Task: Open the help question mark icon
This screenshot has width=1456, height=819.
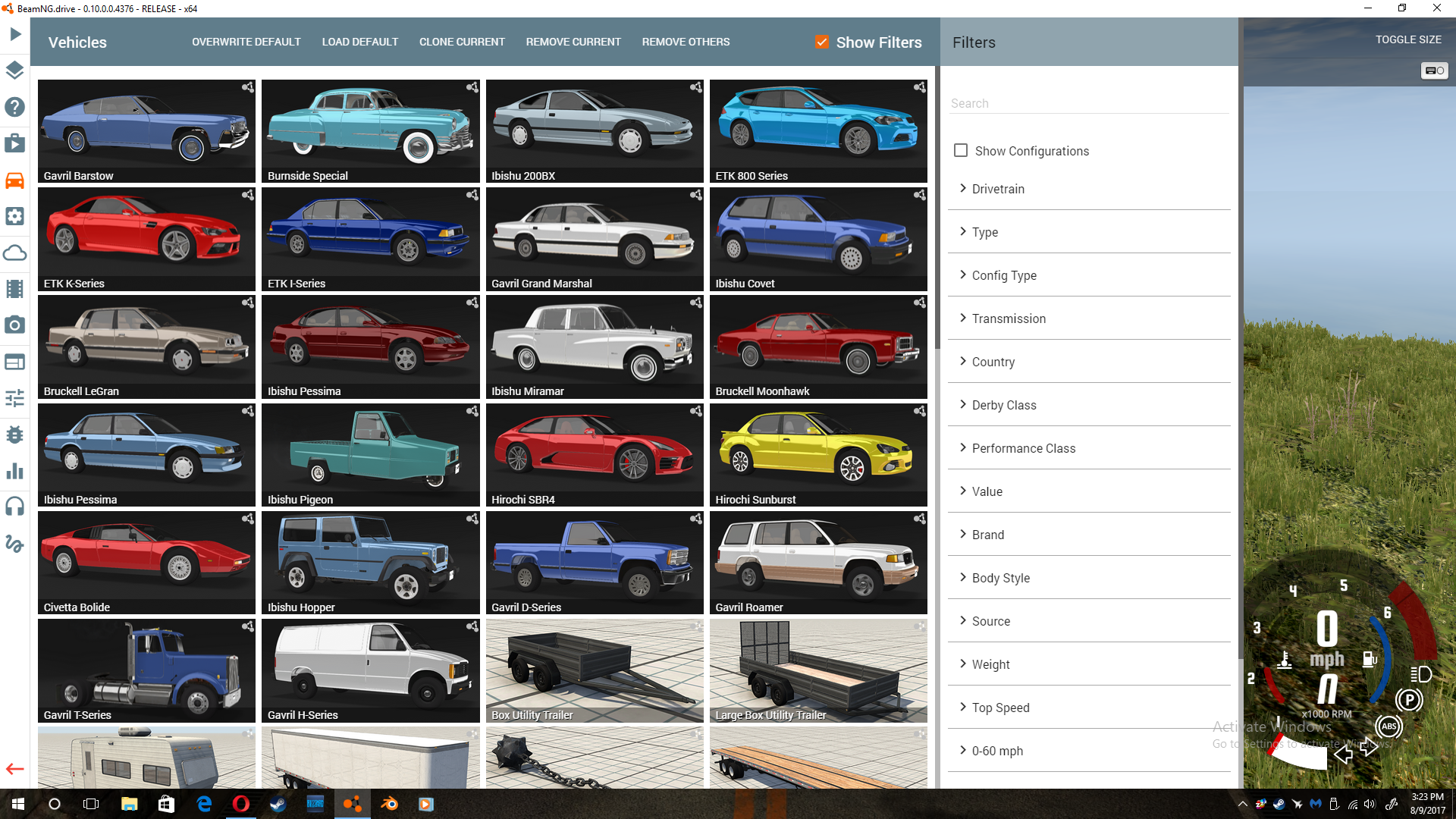Action: click(15, 107)
